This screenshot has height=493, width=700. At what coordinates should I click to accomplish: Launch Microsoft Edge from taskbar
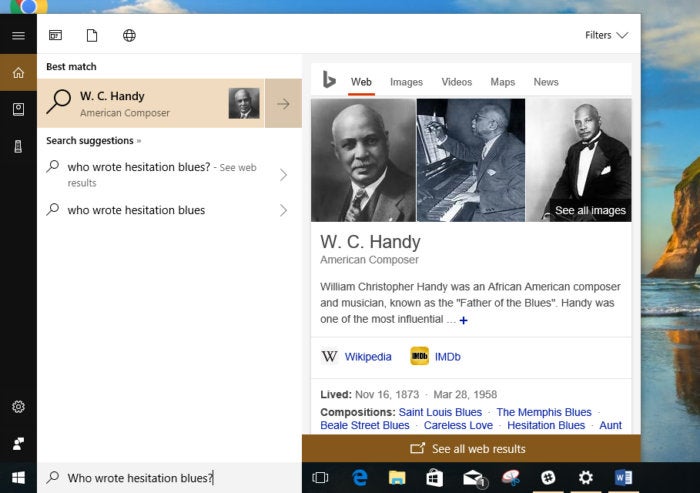tap(360, 478)
